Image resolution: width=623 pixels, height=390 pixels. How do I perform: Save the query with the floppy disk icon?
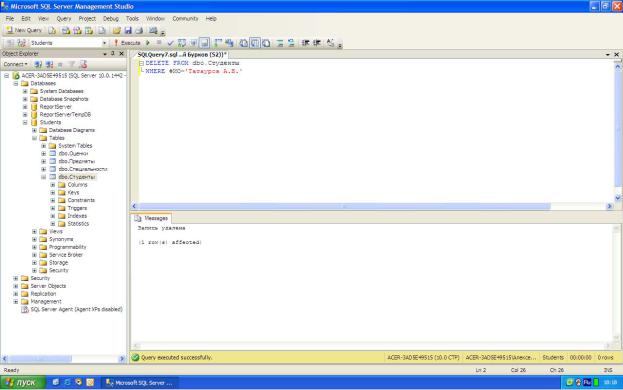point(128,31)
